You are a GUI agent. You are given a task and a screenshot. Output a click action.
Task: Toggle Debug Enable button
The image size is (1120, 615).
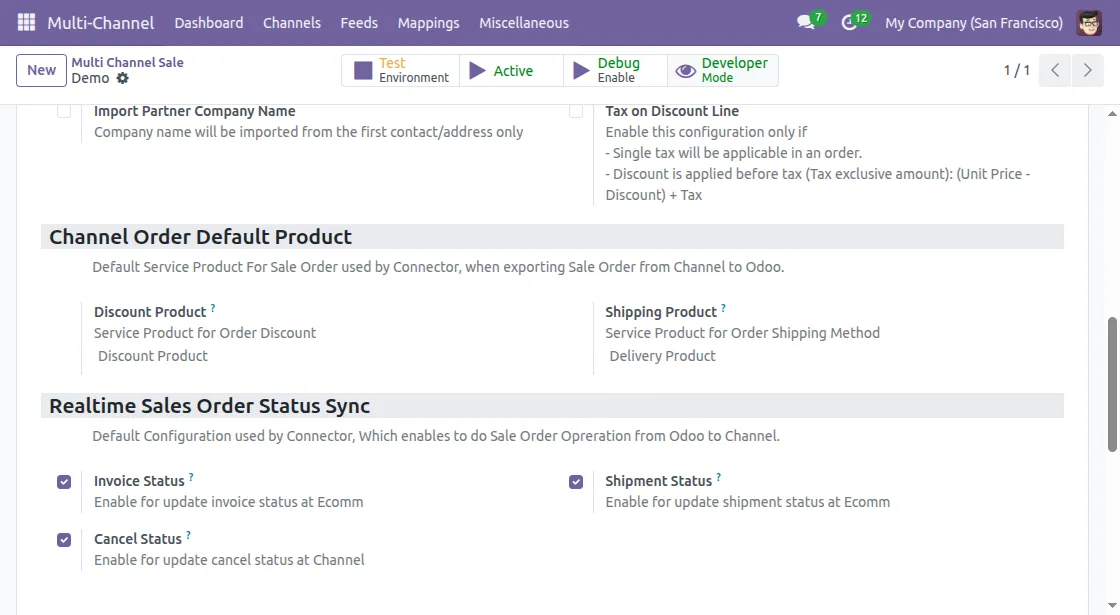click(615, 70)
